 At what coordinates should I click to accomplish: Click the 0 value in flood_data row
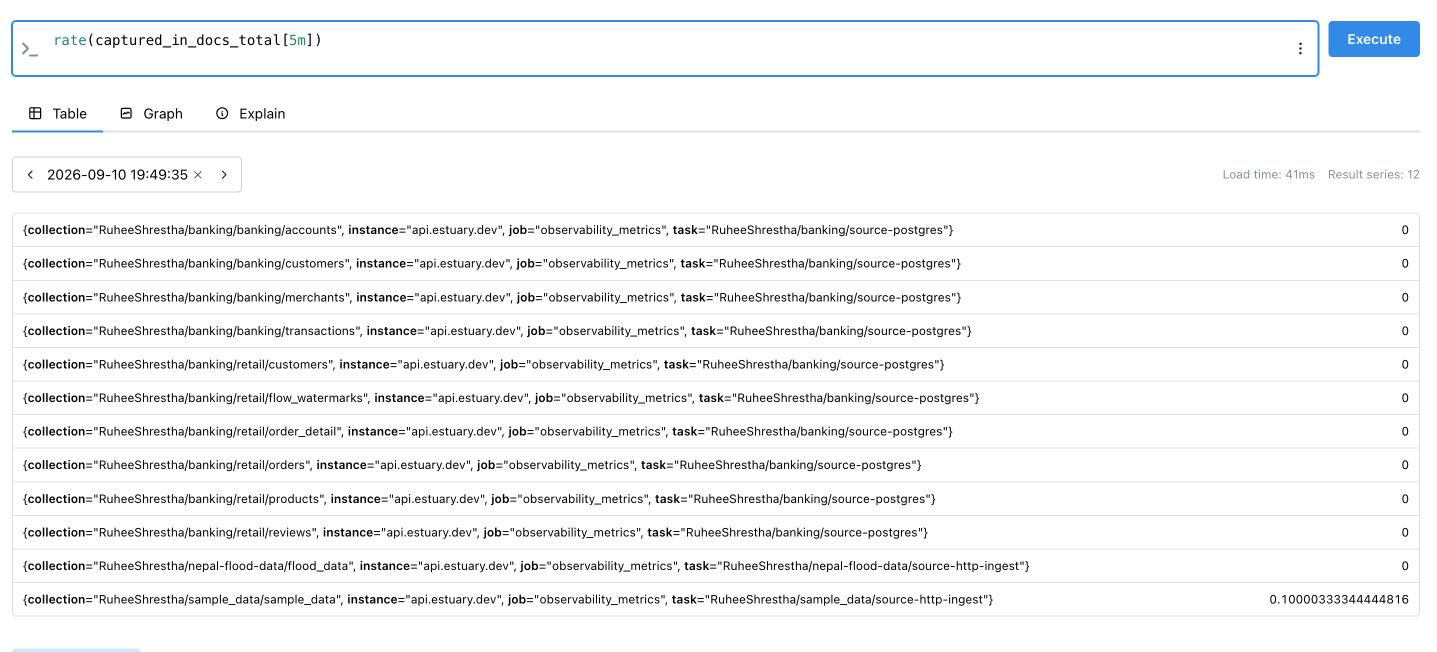[1405, 566]
